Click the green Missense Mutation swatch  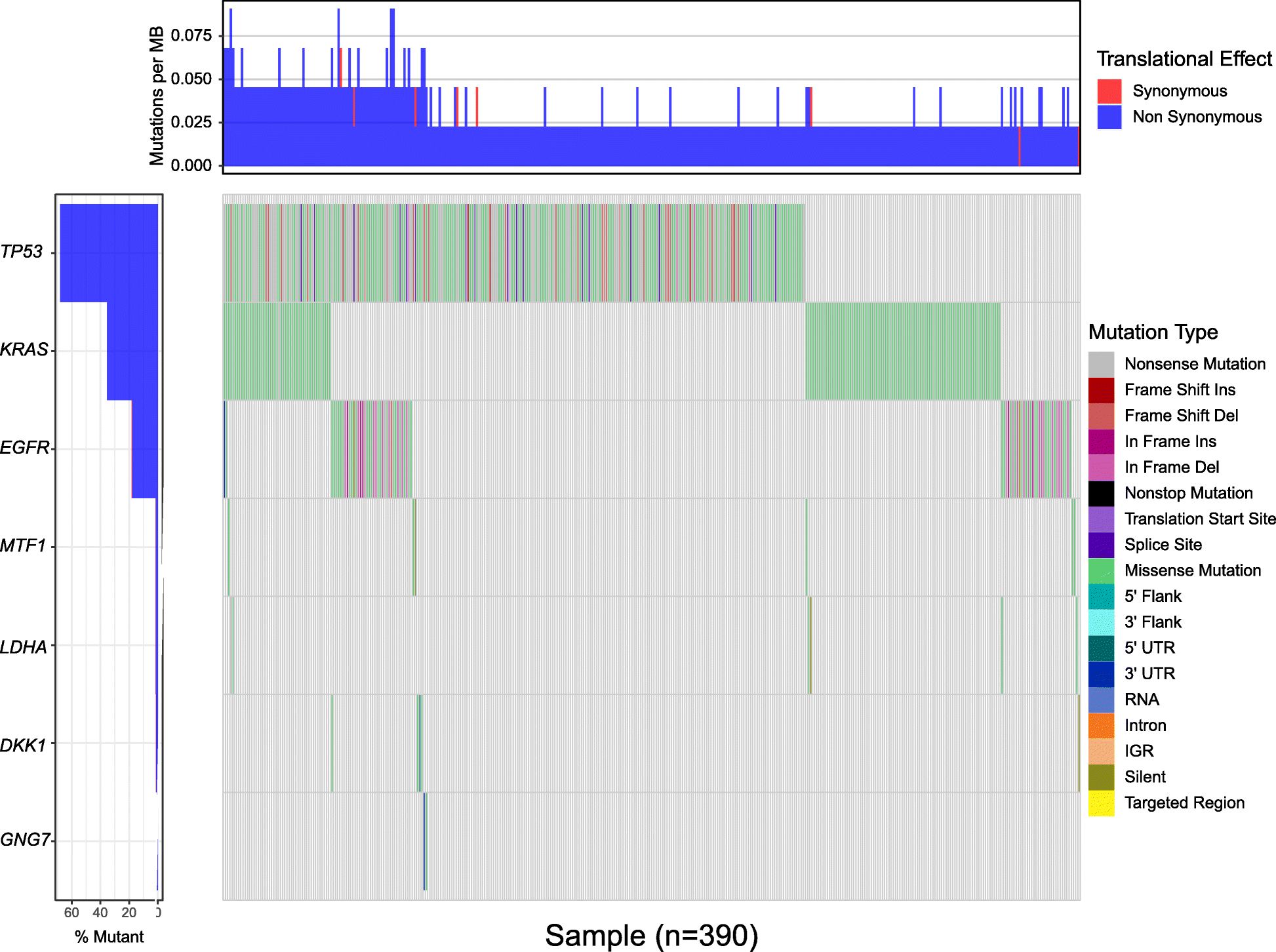coord(1101,570)
